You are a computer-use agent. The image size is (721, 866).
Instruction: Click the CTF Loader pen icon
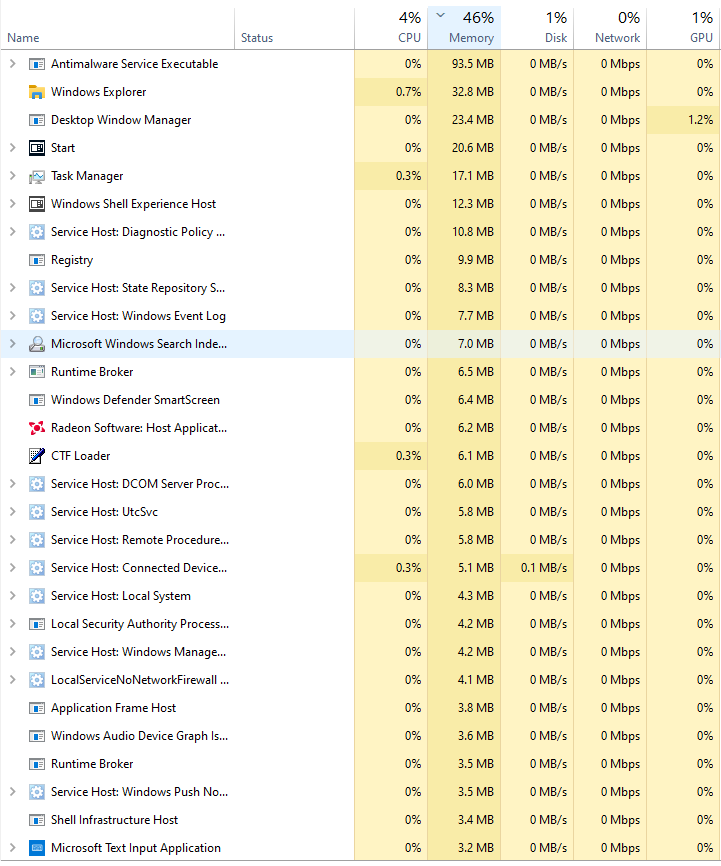[36, 456]
